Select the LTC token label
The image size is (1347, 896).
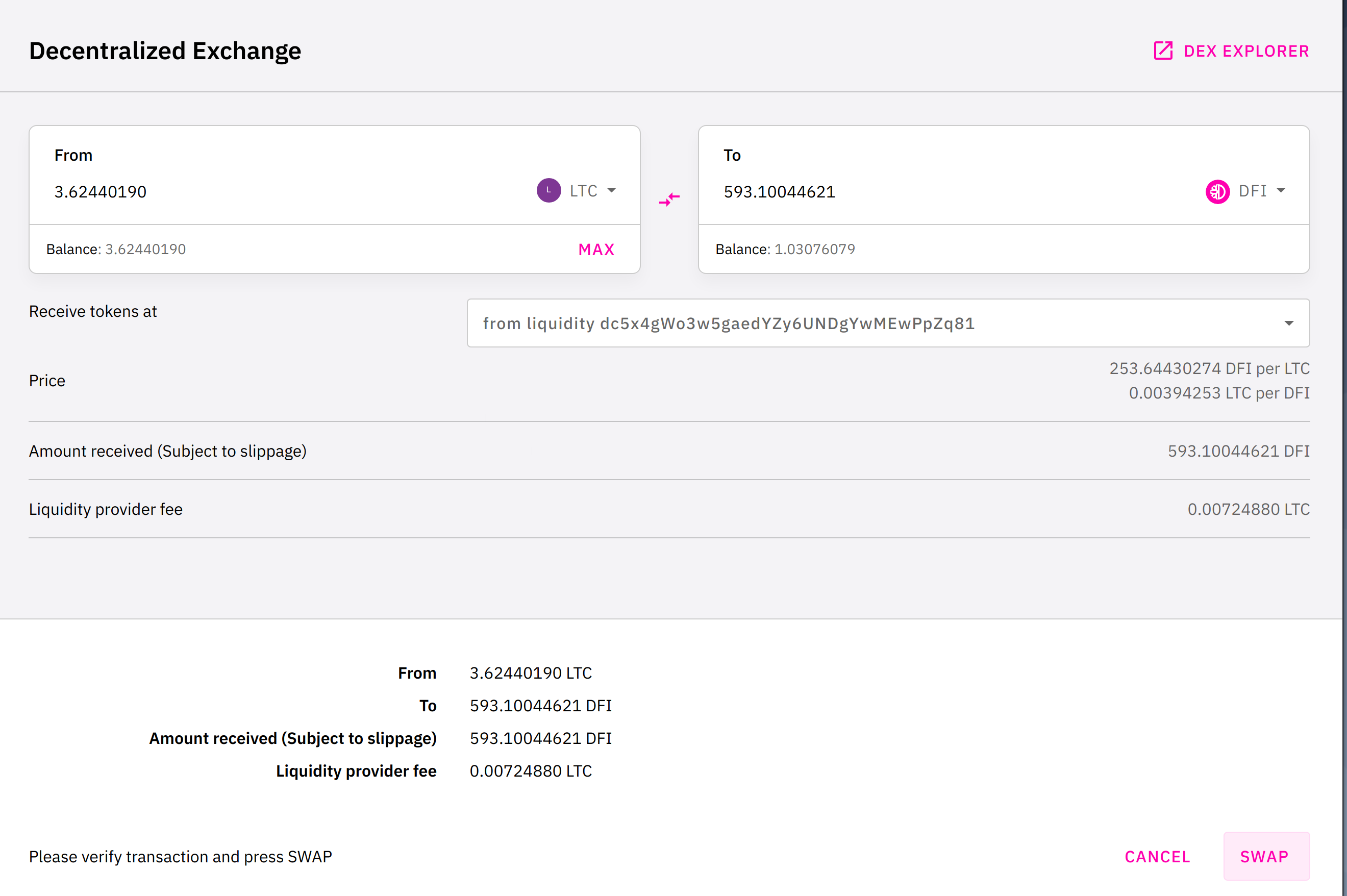click(x=583, y=191)
